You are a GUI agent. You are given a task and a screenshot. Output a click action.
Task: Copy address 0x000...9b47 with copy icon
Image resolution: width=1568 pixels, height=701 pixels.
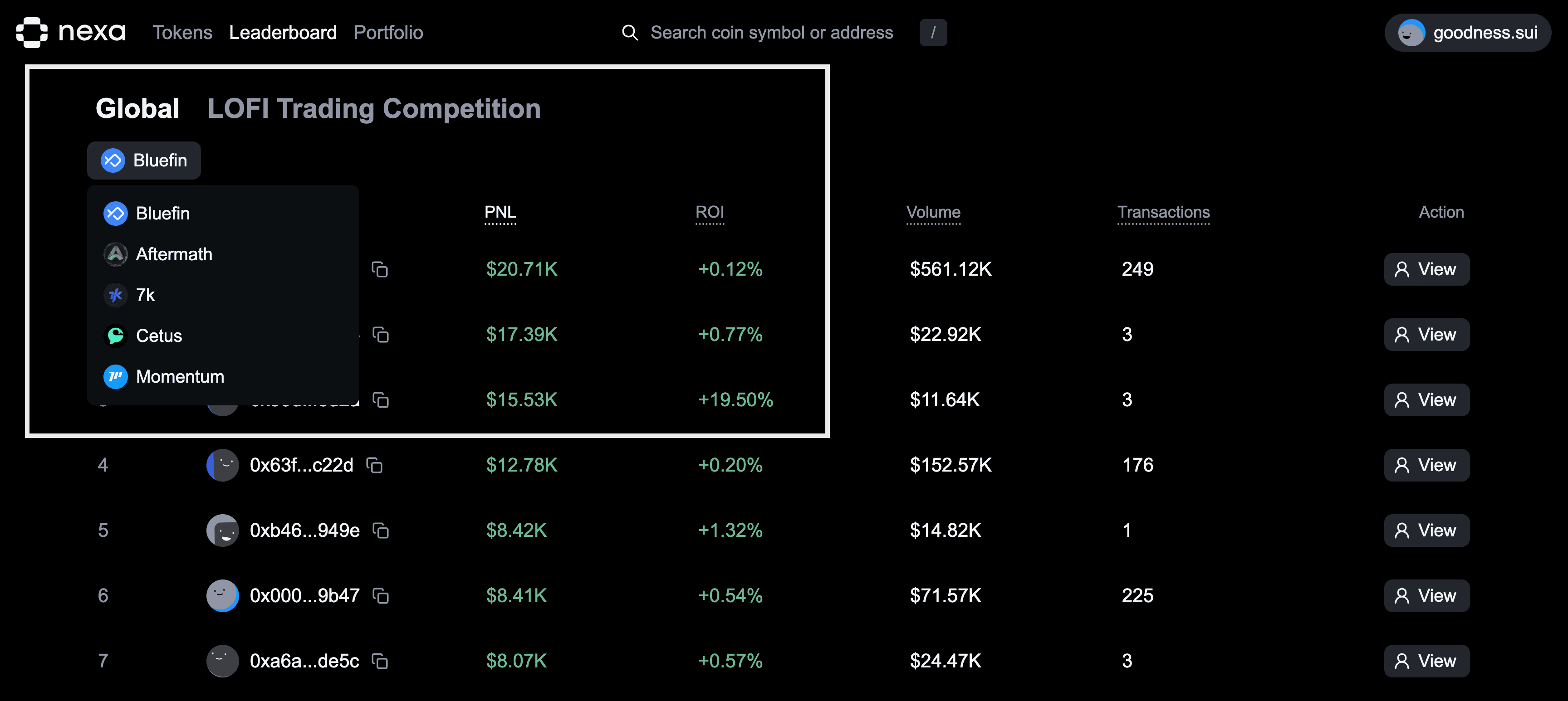[x=381, y=596]
